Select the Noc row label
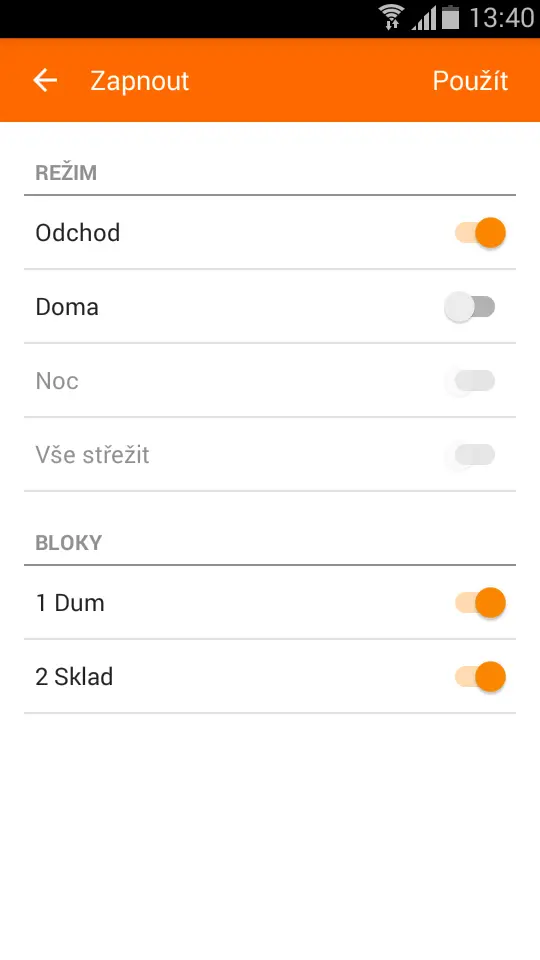Viewport: 540px width, 960px height. tap(57, 381)
